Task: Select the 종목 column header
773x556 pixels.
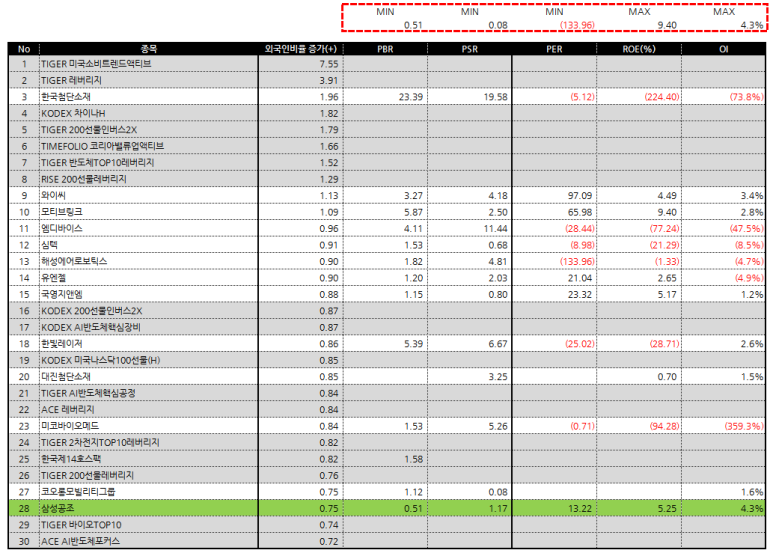Action: (148, 49)
